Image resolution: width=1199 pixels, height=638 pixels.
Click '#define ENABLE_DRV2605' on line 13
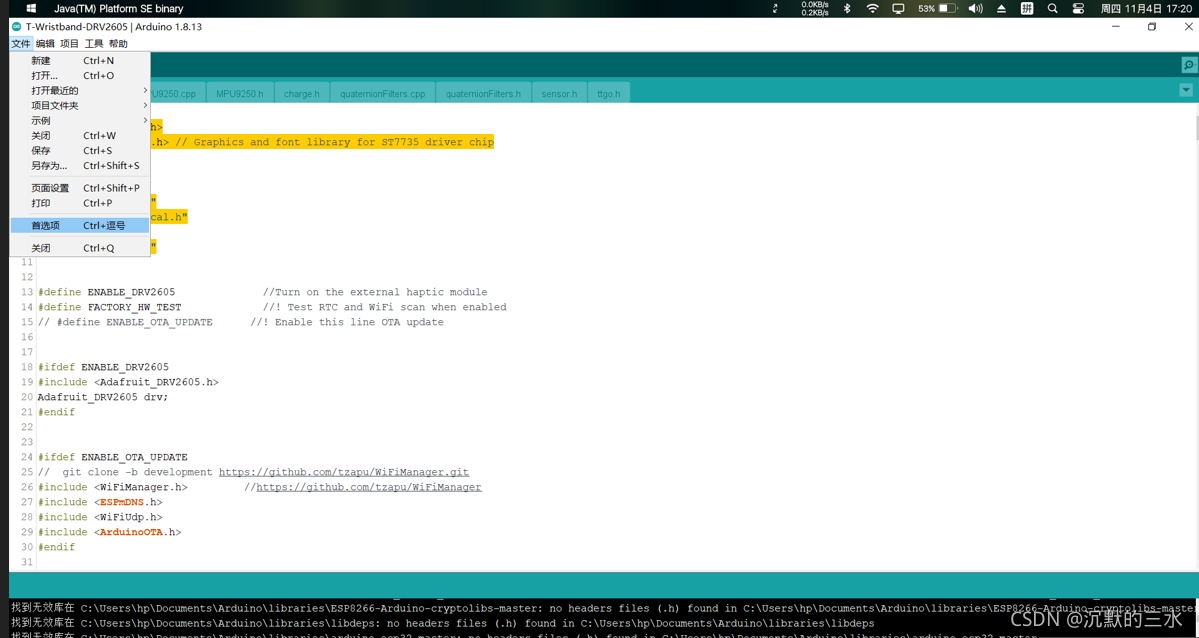coord(106,292)
